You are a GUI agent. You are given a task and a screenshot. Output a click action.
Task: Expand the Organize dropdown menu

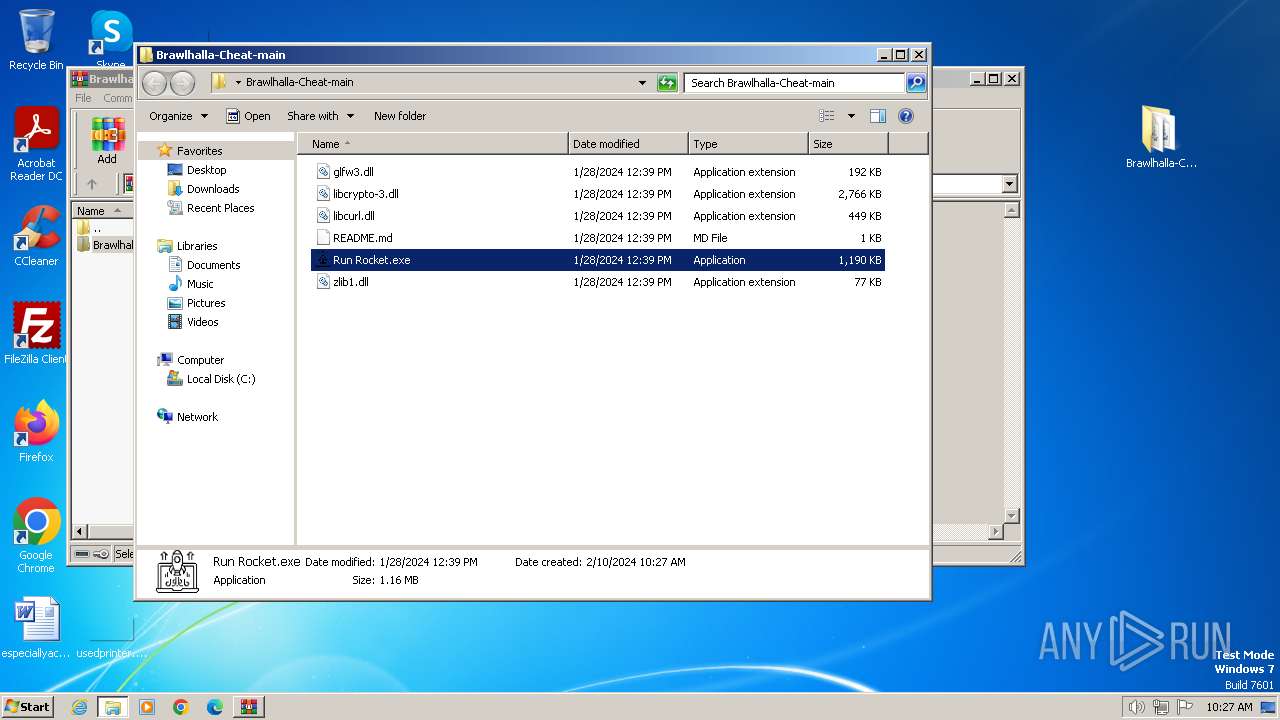tap(178, 116)
